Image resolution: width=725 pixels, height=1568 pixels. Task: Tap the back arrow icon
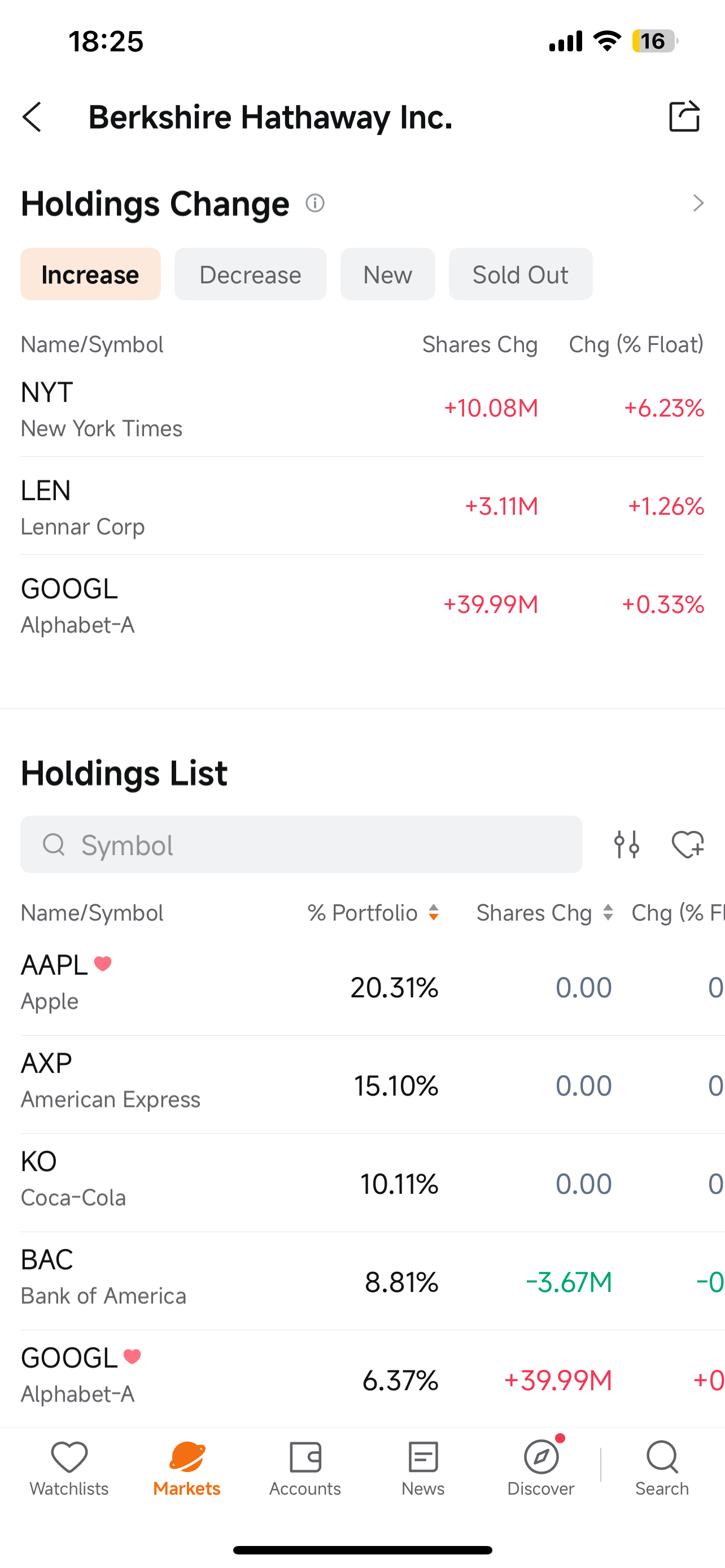pos(32,117)
